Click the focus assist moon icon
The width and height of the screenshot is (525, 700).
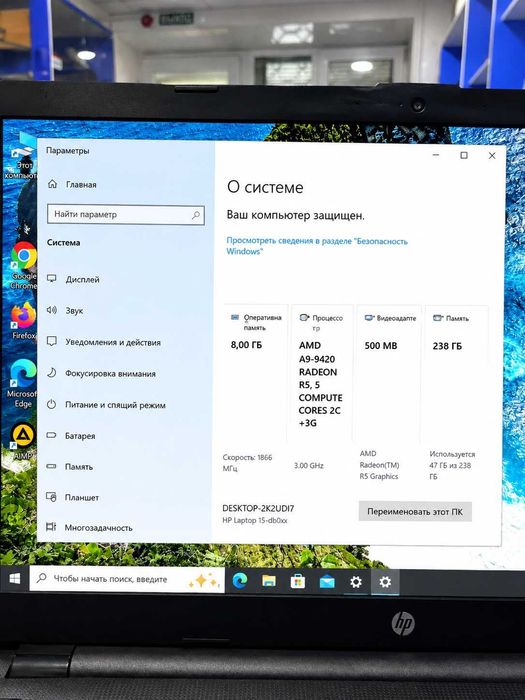52,373
